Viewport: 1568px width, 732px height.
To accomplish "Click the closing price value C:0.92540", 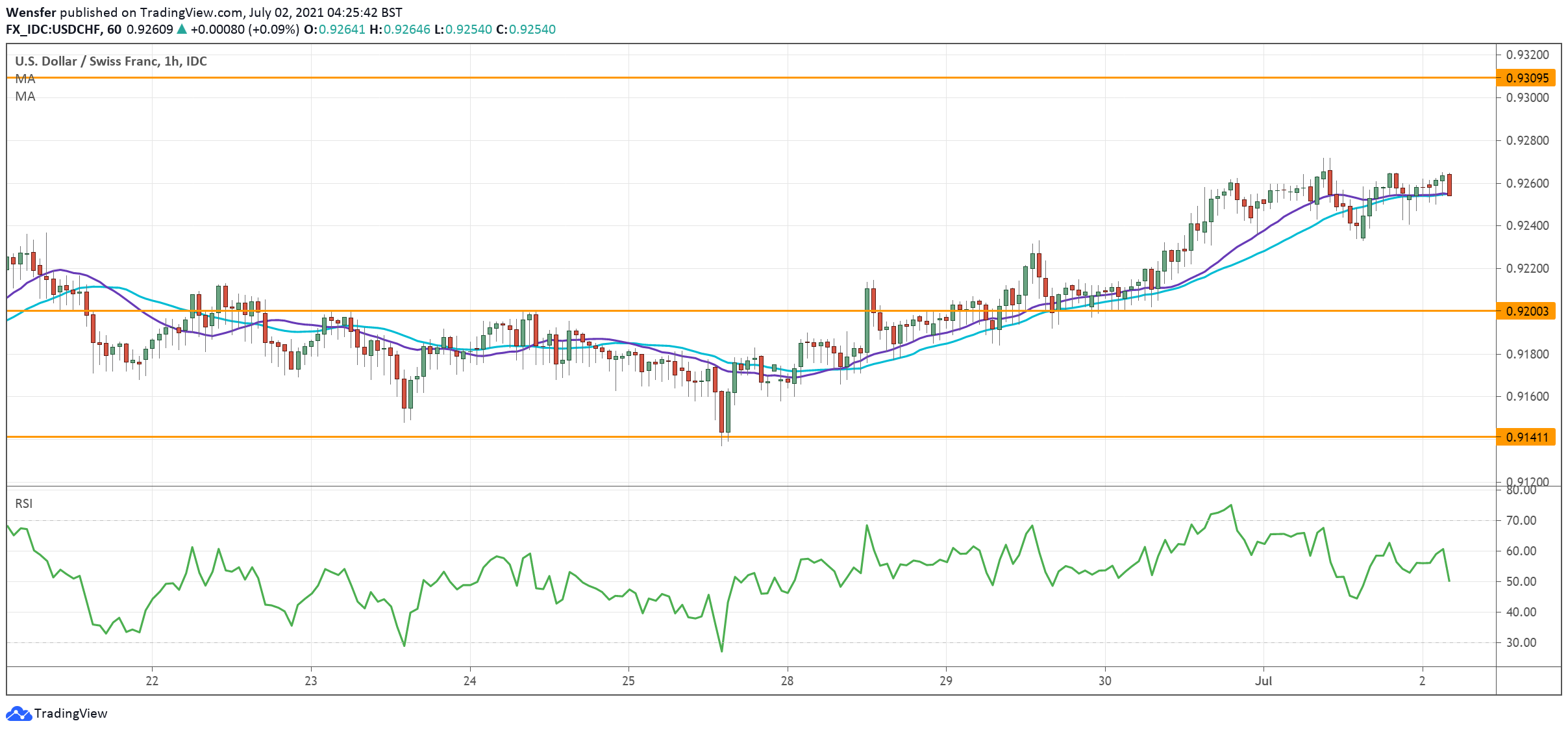I will 525,29.
